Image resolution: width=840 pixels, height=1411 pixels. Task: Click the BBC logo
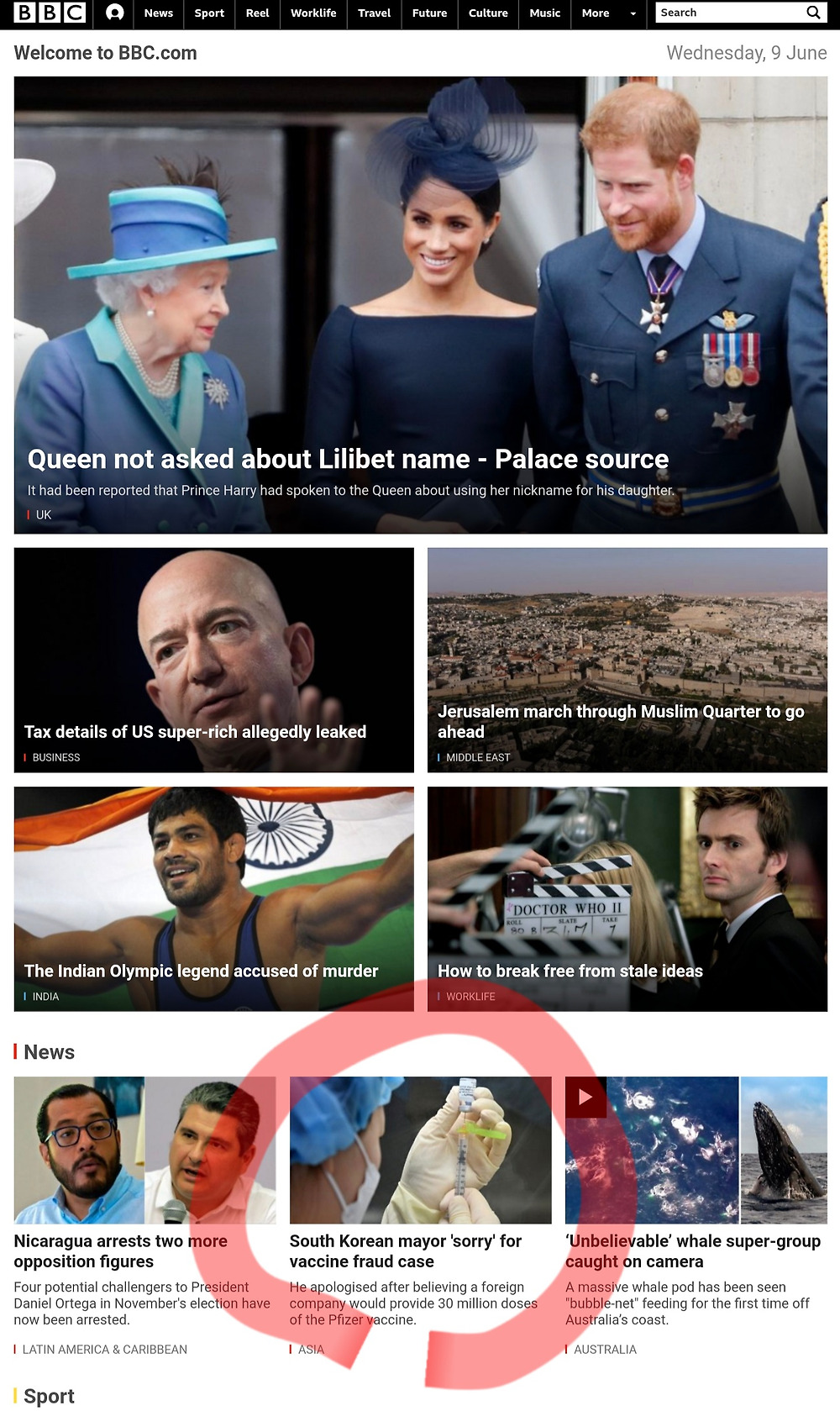tap(50, 13)
